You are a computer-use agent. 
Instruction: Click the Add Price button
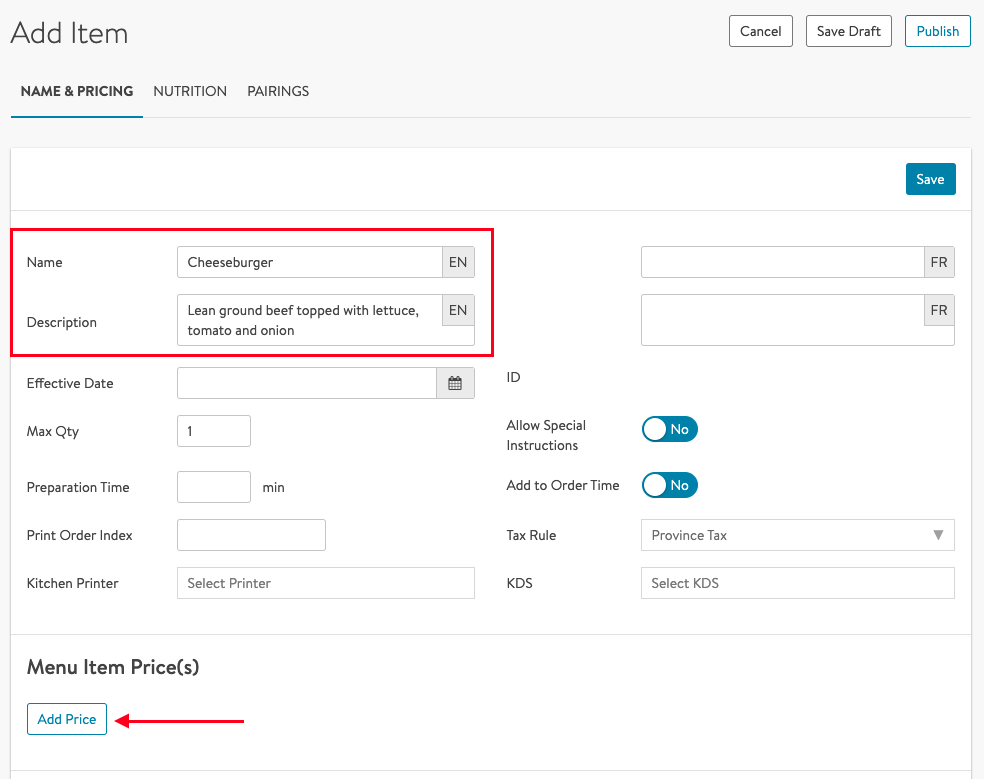67,719
